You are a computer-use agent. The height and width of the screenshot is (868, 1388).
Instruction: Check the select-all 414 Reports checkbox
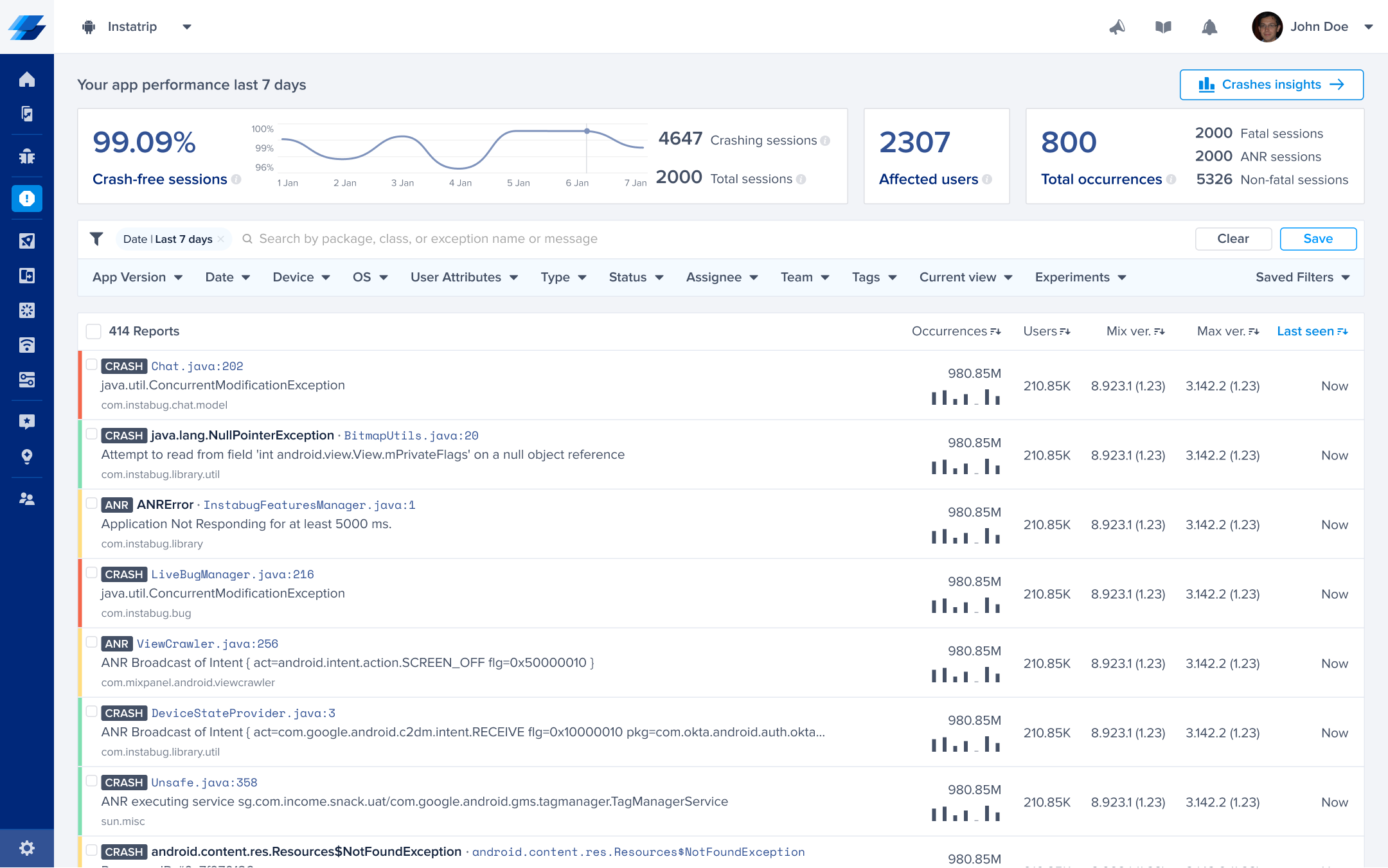point(94,332)
